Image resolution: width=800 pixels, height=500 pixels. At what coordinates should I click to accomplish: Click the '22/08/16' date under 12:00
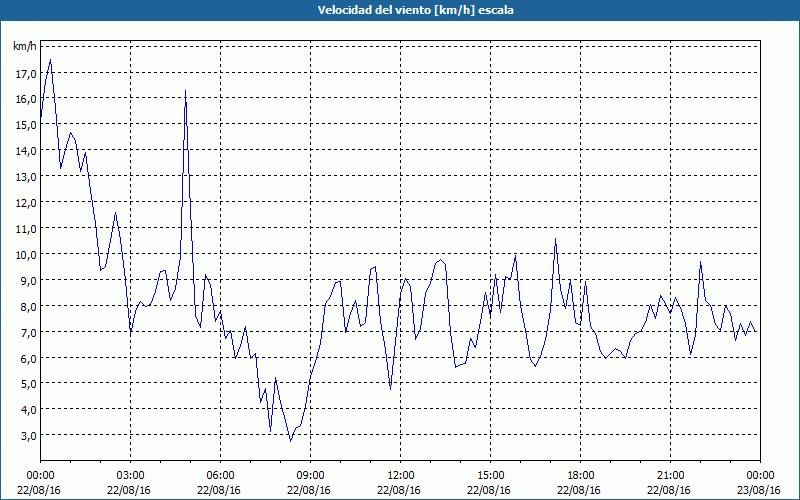tap(401, 490)
